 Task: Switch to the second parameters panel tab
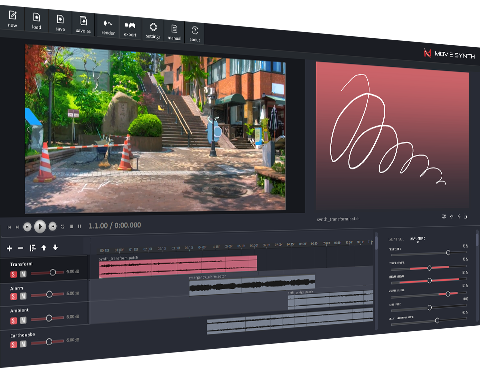point(418,239)
